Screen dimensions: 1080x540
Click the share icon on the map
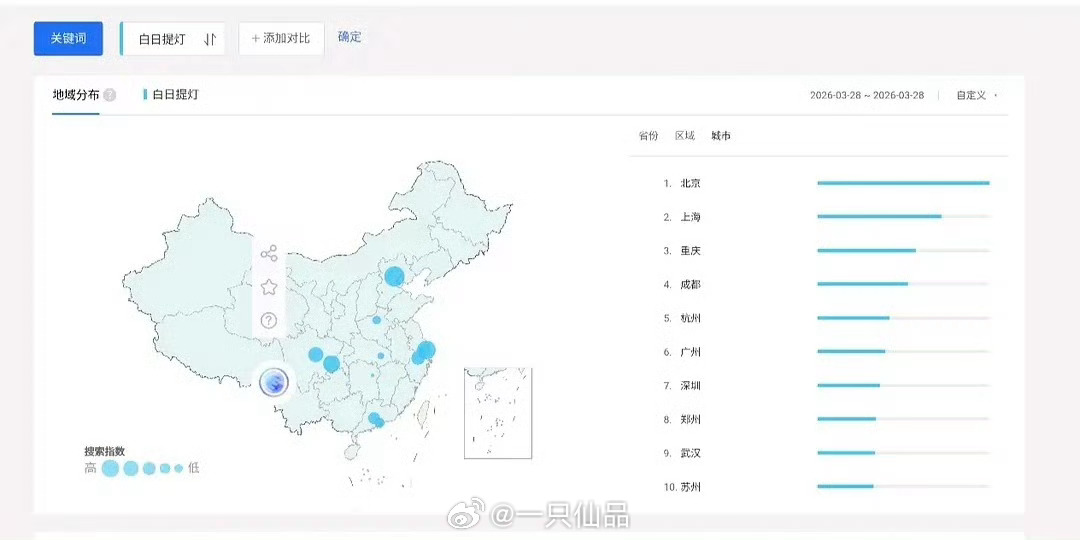coord(269,253)
